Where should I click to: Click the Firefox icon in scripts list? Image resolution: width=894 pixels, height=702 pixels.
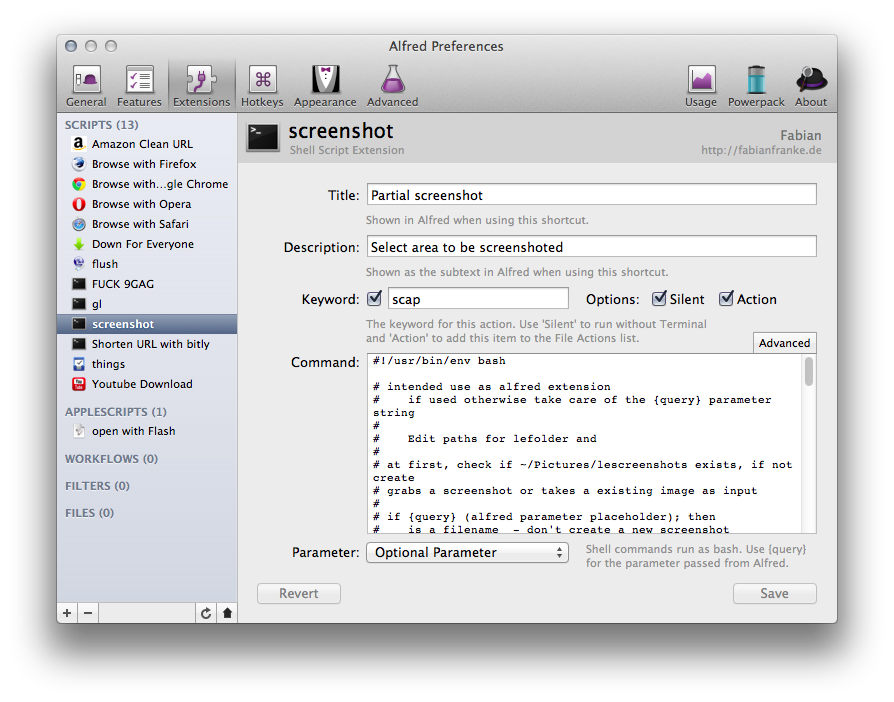[79, 164]
